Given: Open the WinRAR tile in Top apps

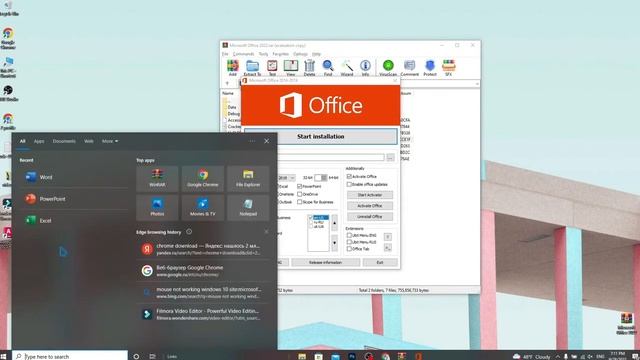Looking at the screenshot, I should pos(157,178).
